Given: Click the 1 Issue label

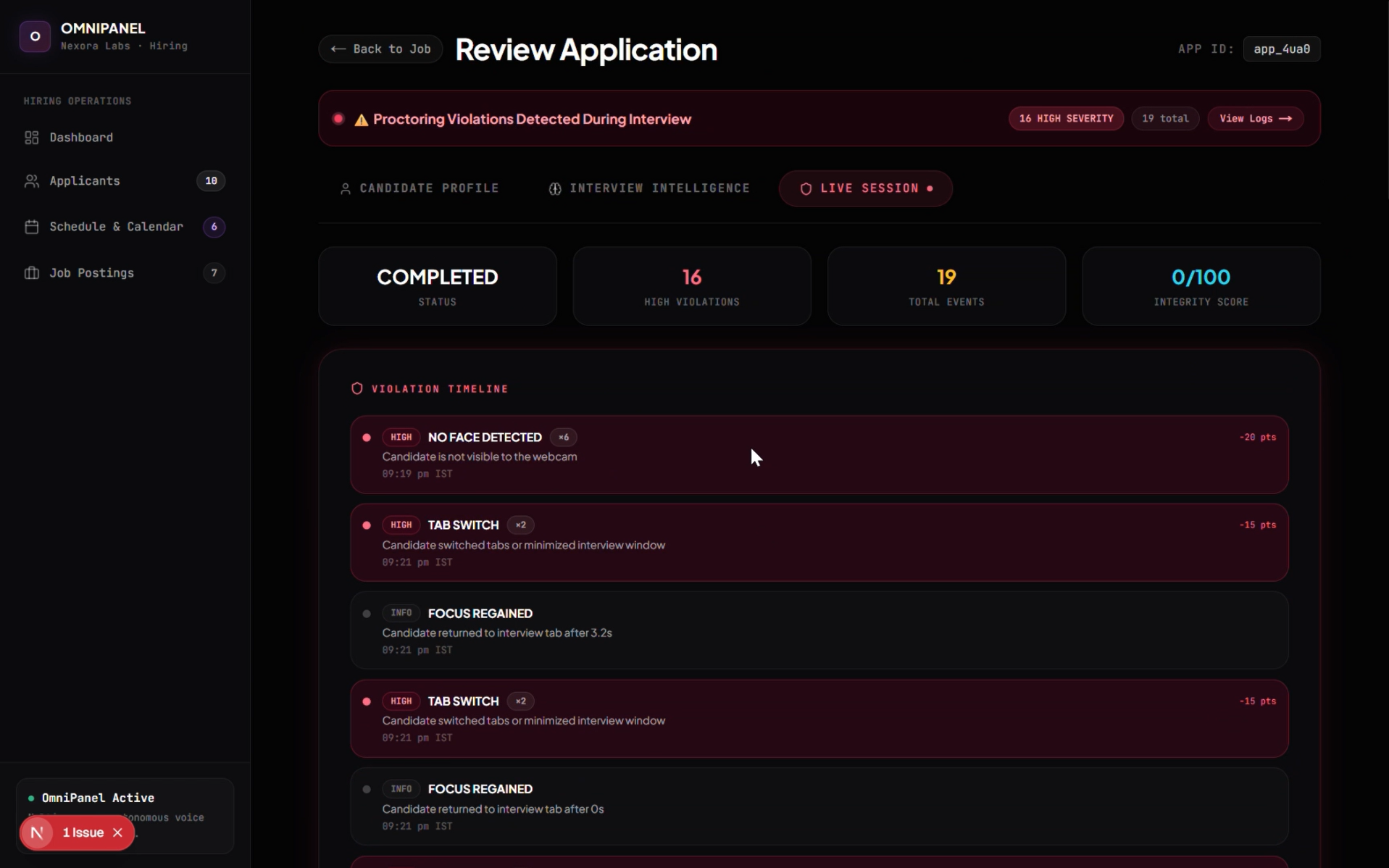Looking at the screenshot, I should pyautogui.click(x=83, y=833).
